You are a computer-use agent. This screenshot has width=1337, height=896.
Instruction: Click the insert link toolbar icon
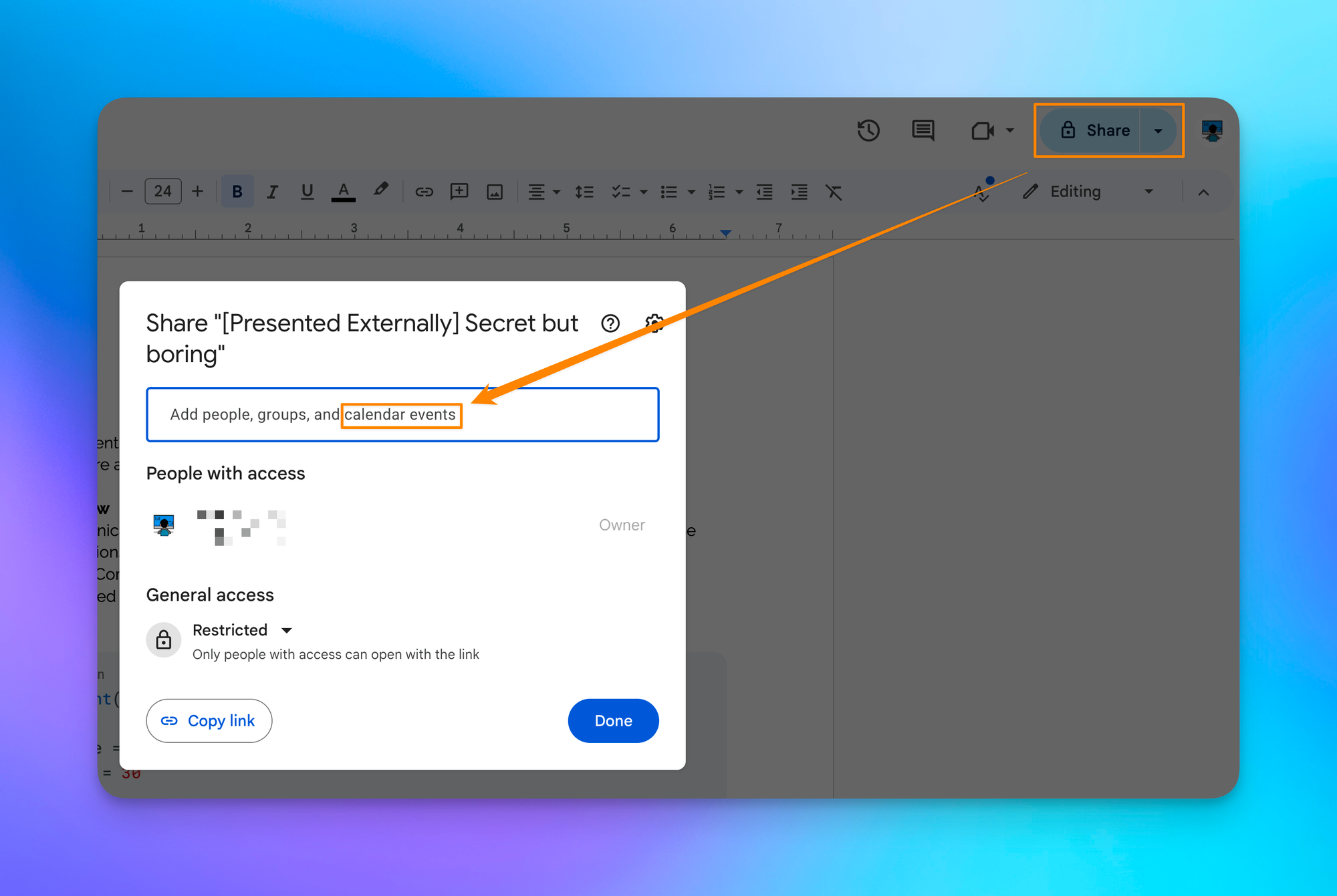click(424, 192)
